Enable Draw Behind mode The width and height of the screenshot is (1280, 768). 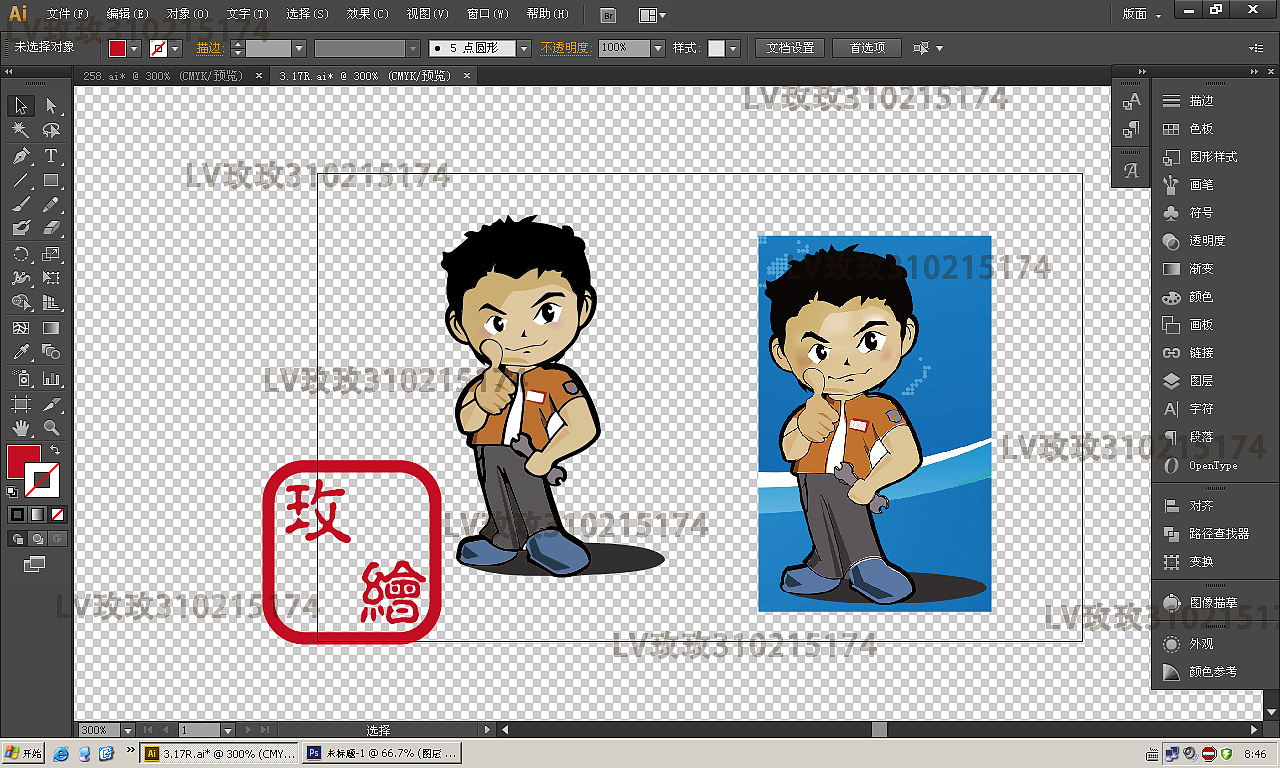37,538
